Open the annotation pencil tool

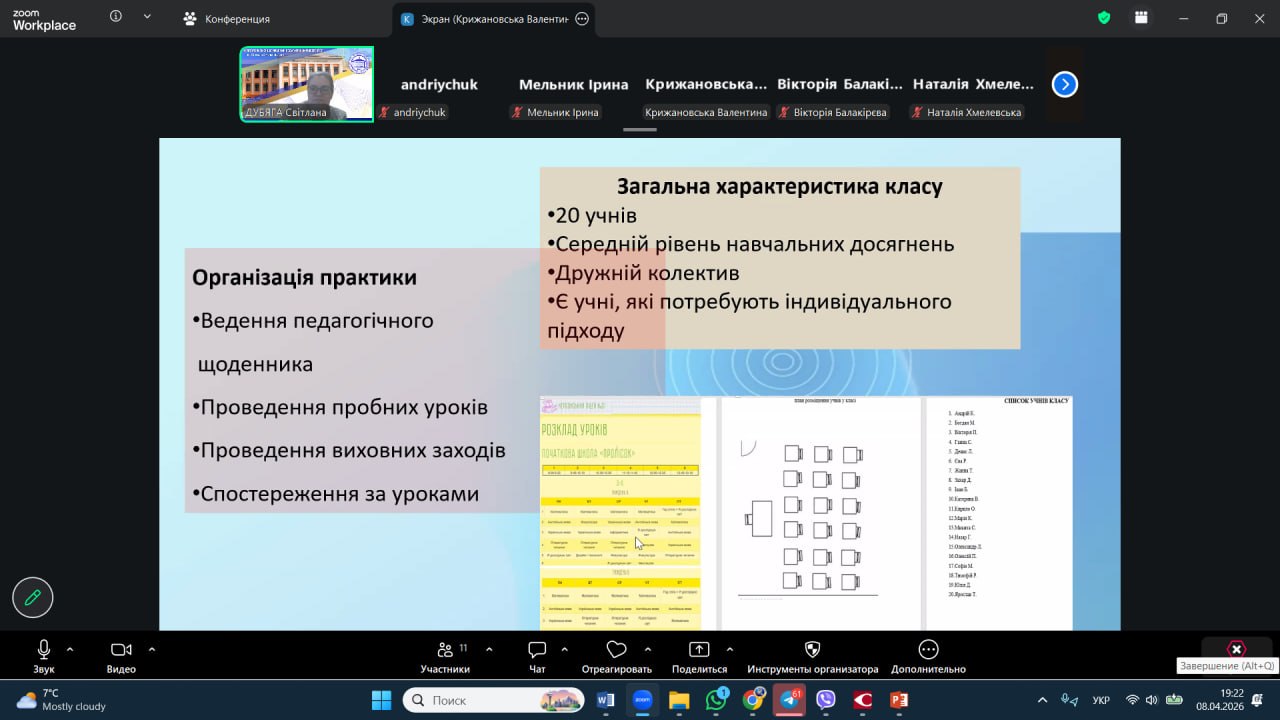(x=32, y=598)
